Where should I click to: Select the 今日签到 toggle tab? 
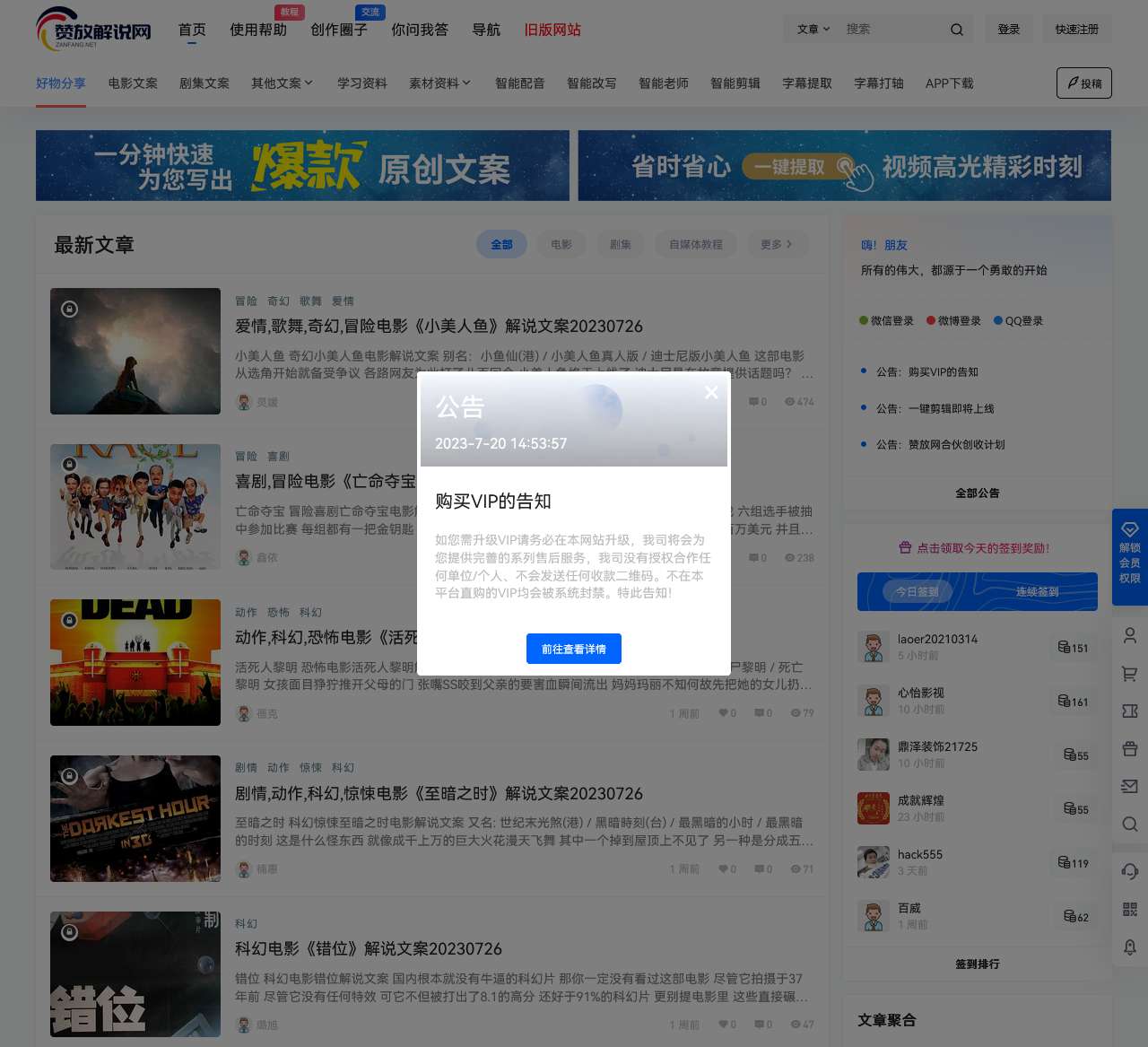(x=917, y=592)
